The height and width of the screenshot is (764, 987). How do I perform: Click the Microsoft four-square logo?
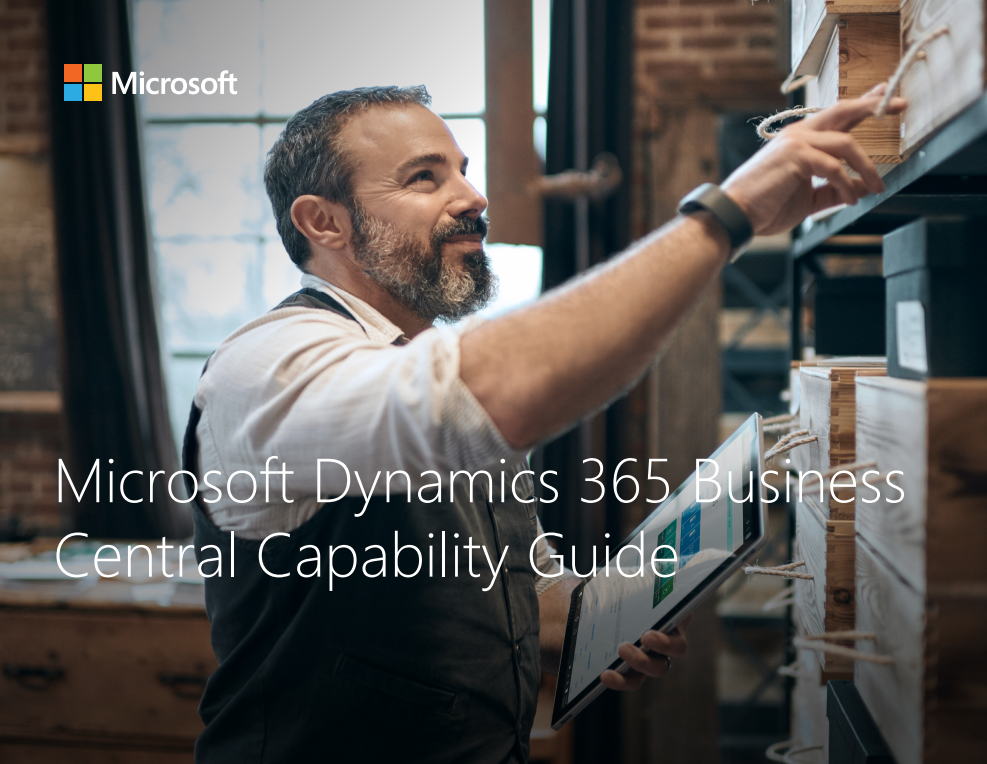coord(82,82)
